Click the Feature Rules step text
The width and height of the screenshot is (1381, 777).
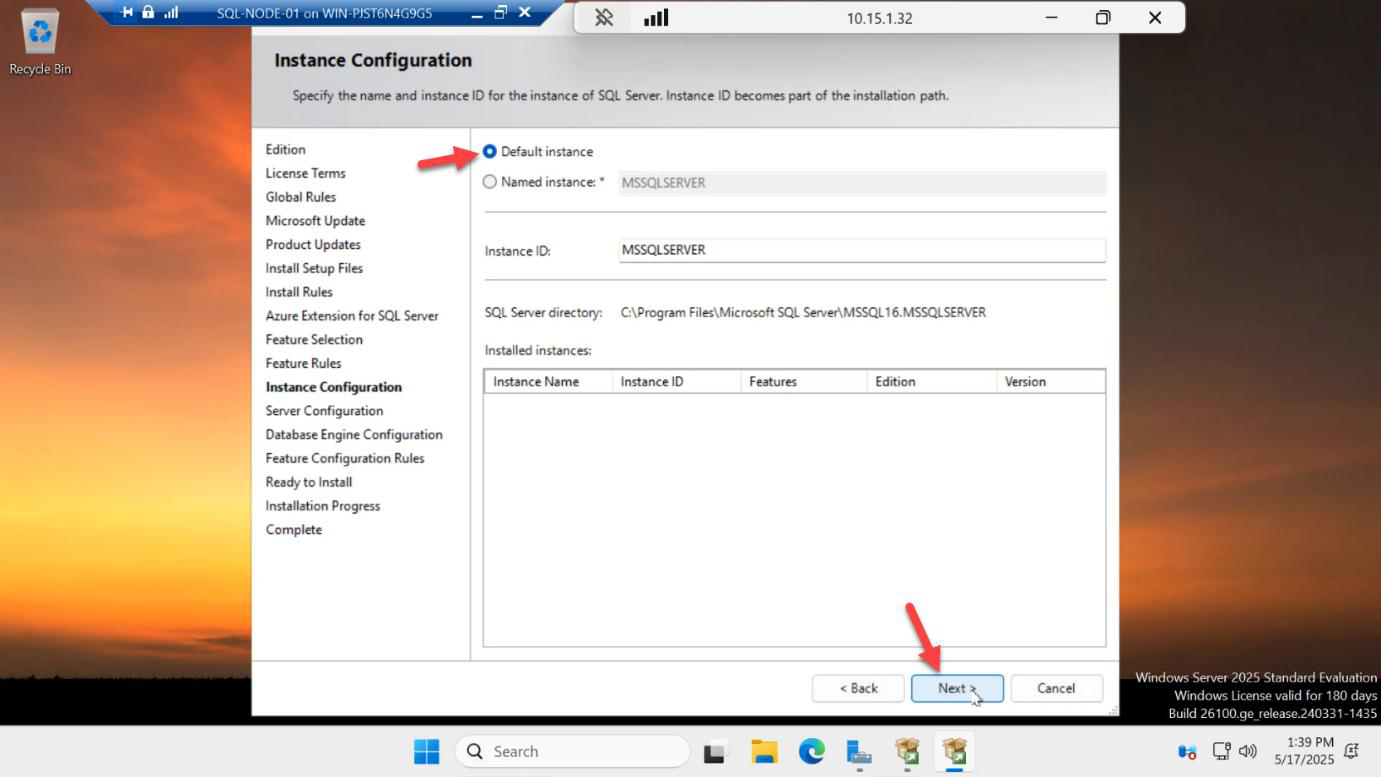pos(303,363)
